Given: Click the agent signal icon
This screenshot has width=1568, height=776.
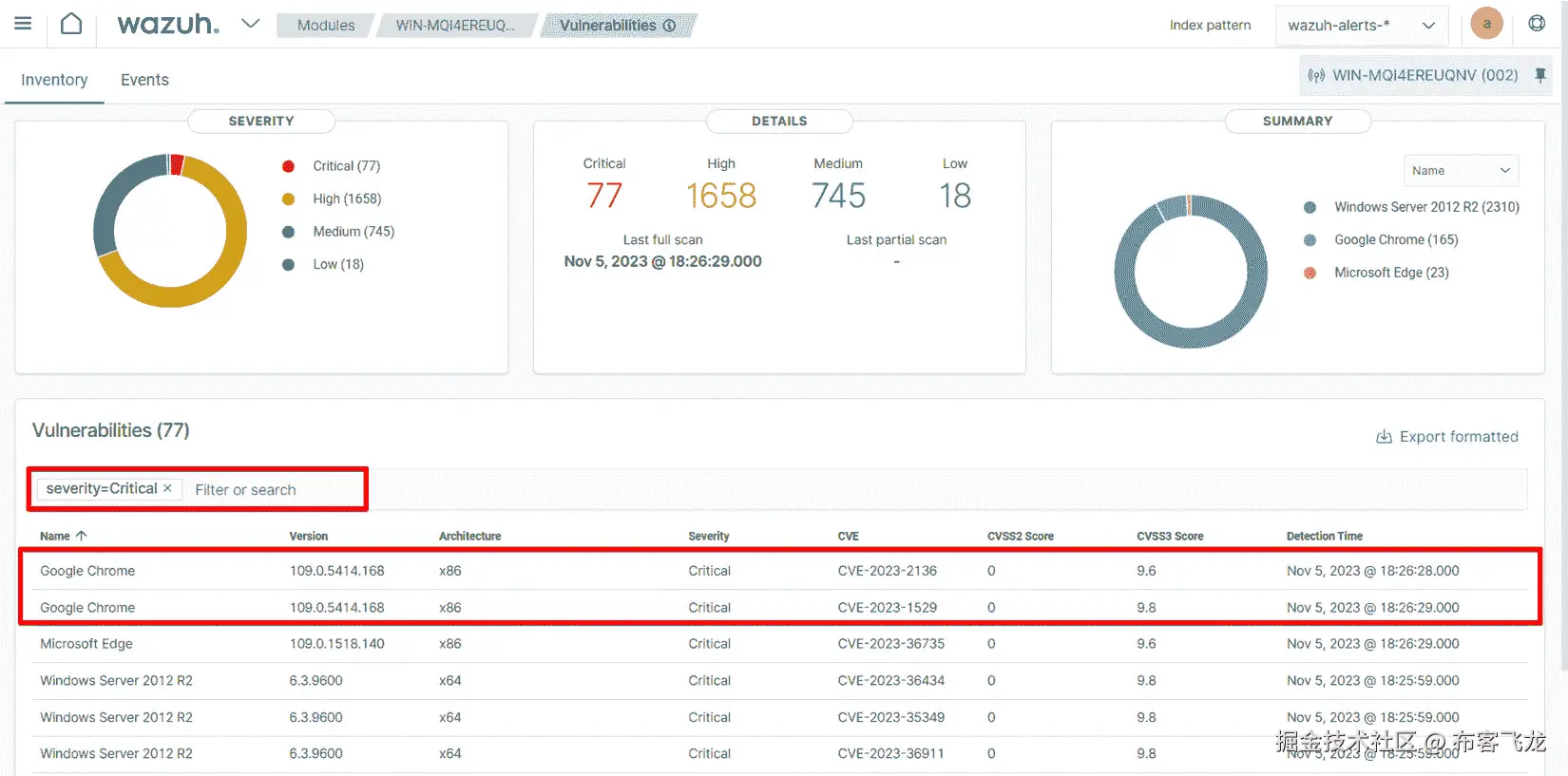Looking at the screenshot, I should click(1316, 75).
